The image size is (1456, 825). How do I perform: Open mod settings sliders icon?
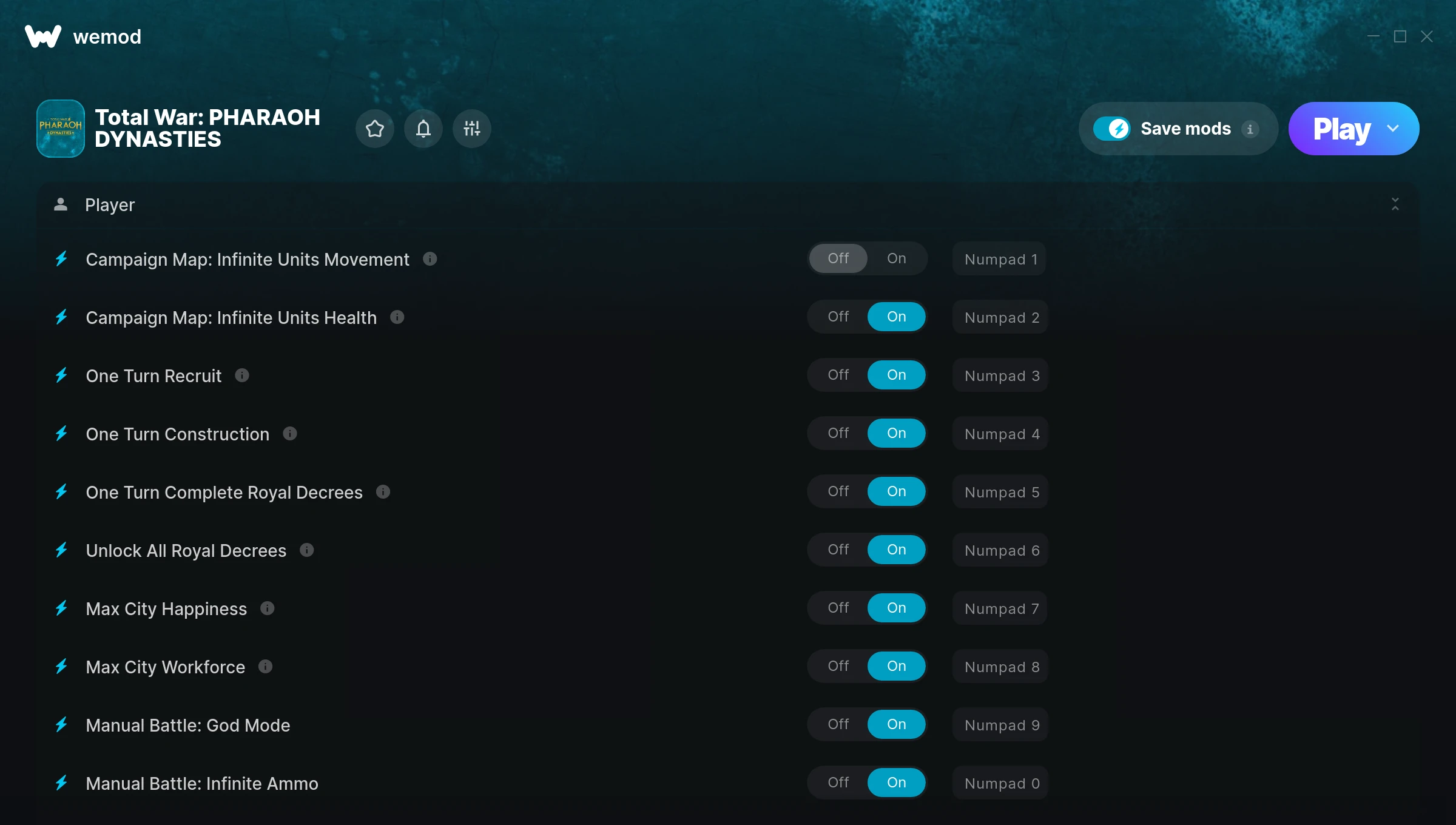(x=472, y=129)
